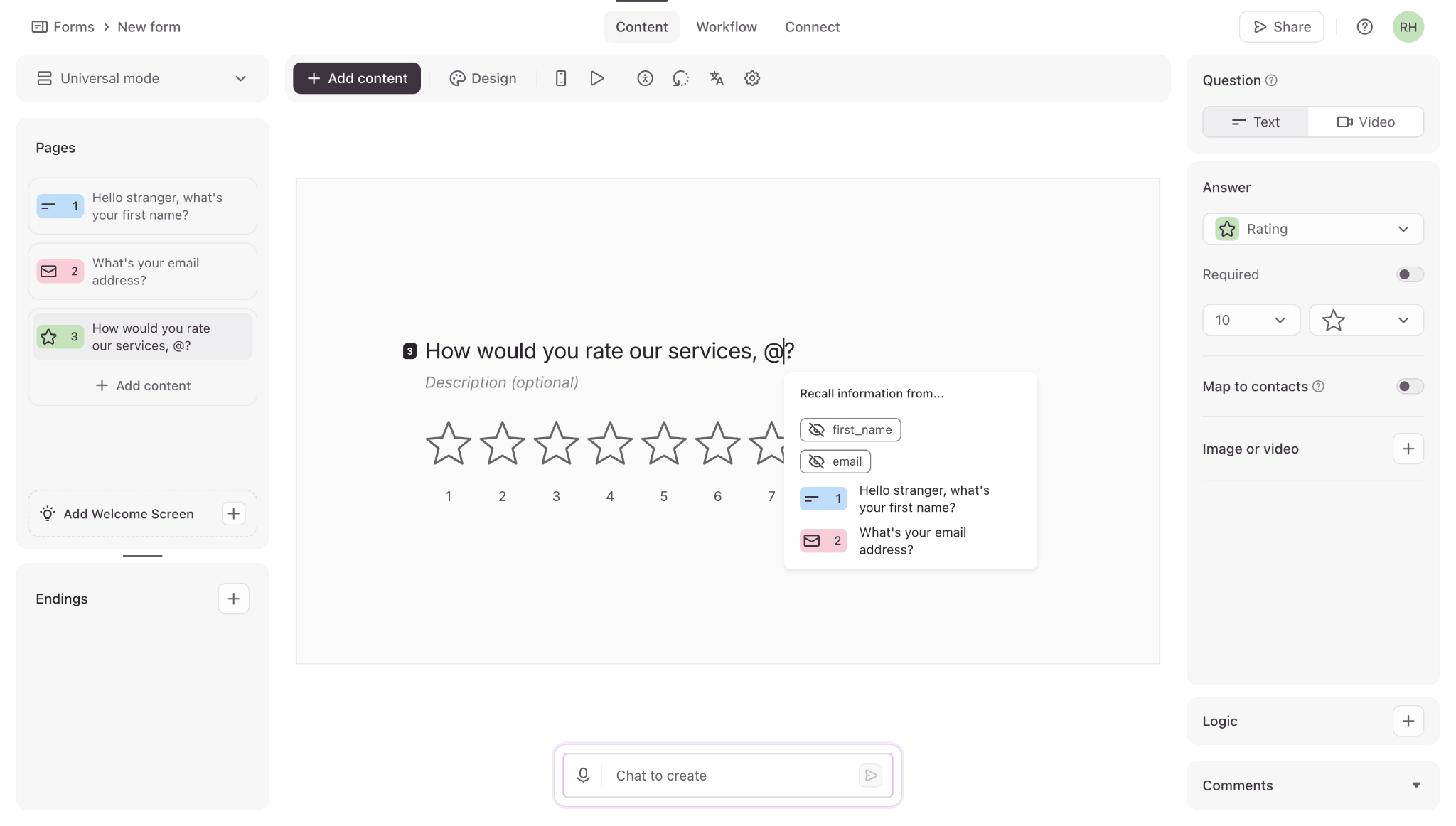Click the play preview icon
1456x826 pixels.
pyautogui.click(x=596, y=78)
